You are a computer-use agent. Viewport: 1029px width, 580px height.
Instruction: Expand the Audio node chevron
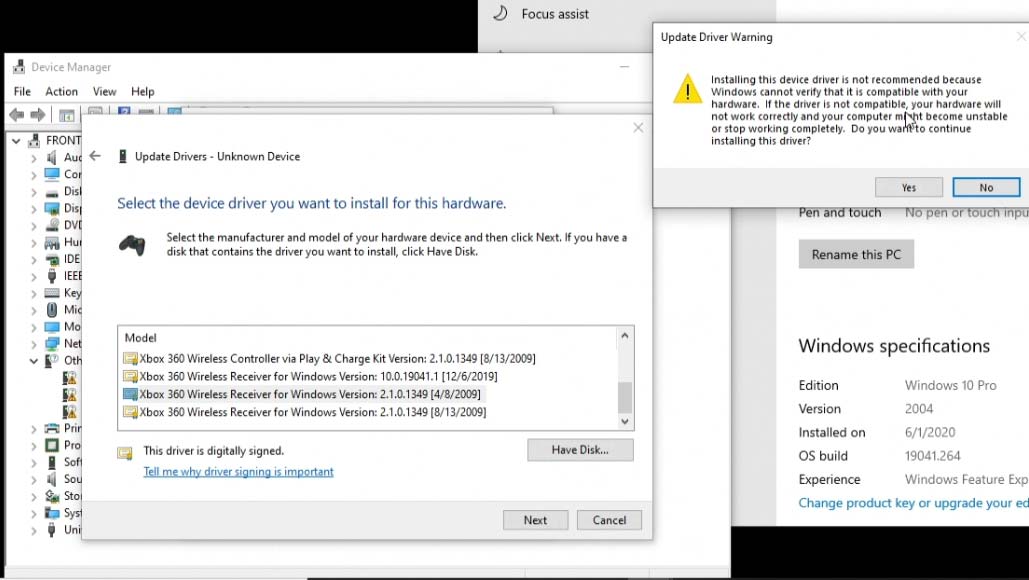click(x=33, y=158)
